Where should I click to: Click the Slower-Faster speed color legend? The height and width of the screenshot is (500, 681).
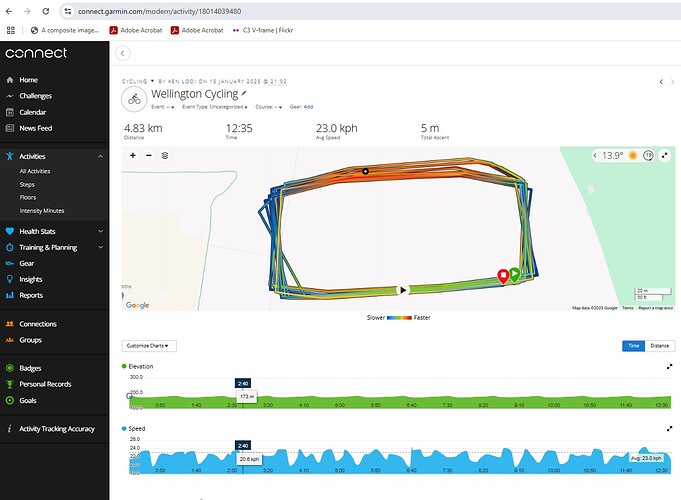click(x=399, y=318)
